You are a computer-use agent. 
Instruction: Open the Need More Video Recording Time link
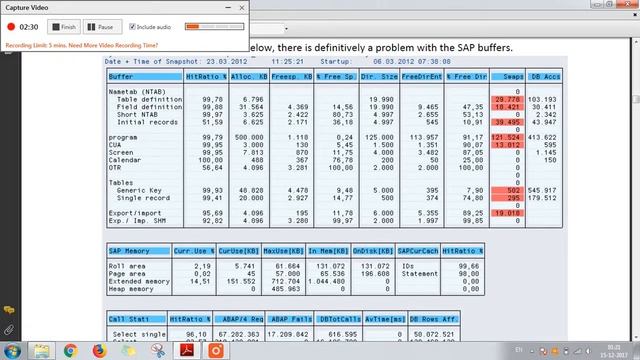pos(113,45)
